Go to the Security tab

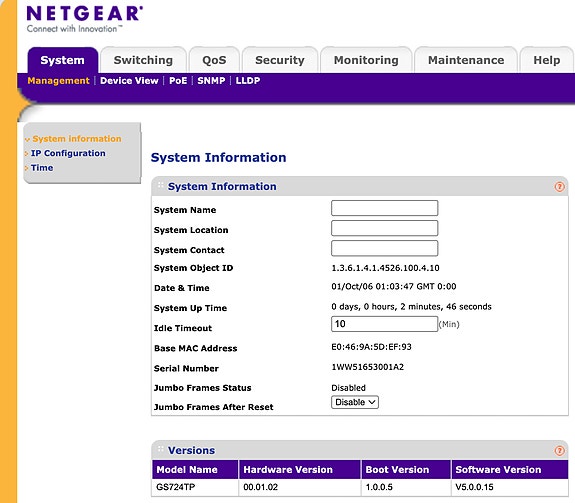(280, 60)
